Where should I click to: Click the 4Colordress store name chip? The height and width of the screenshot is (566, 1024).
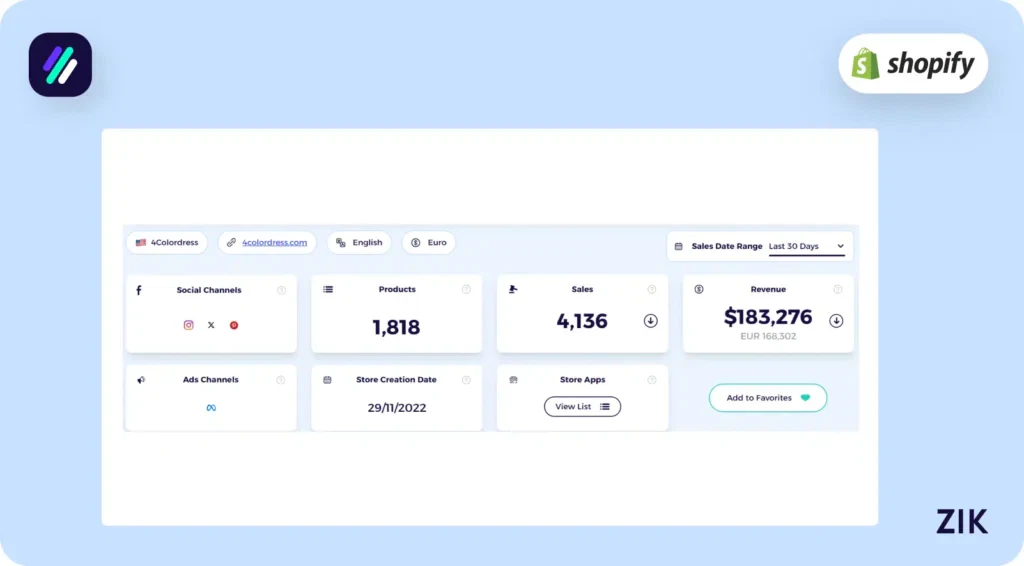pos(167,242)
